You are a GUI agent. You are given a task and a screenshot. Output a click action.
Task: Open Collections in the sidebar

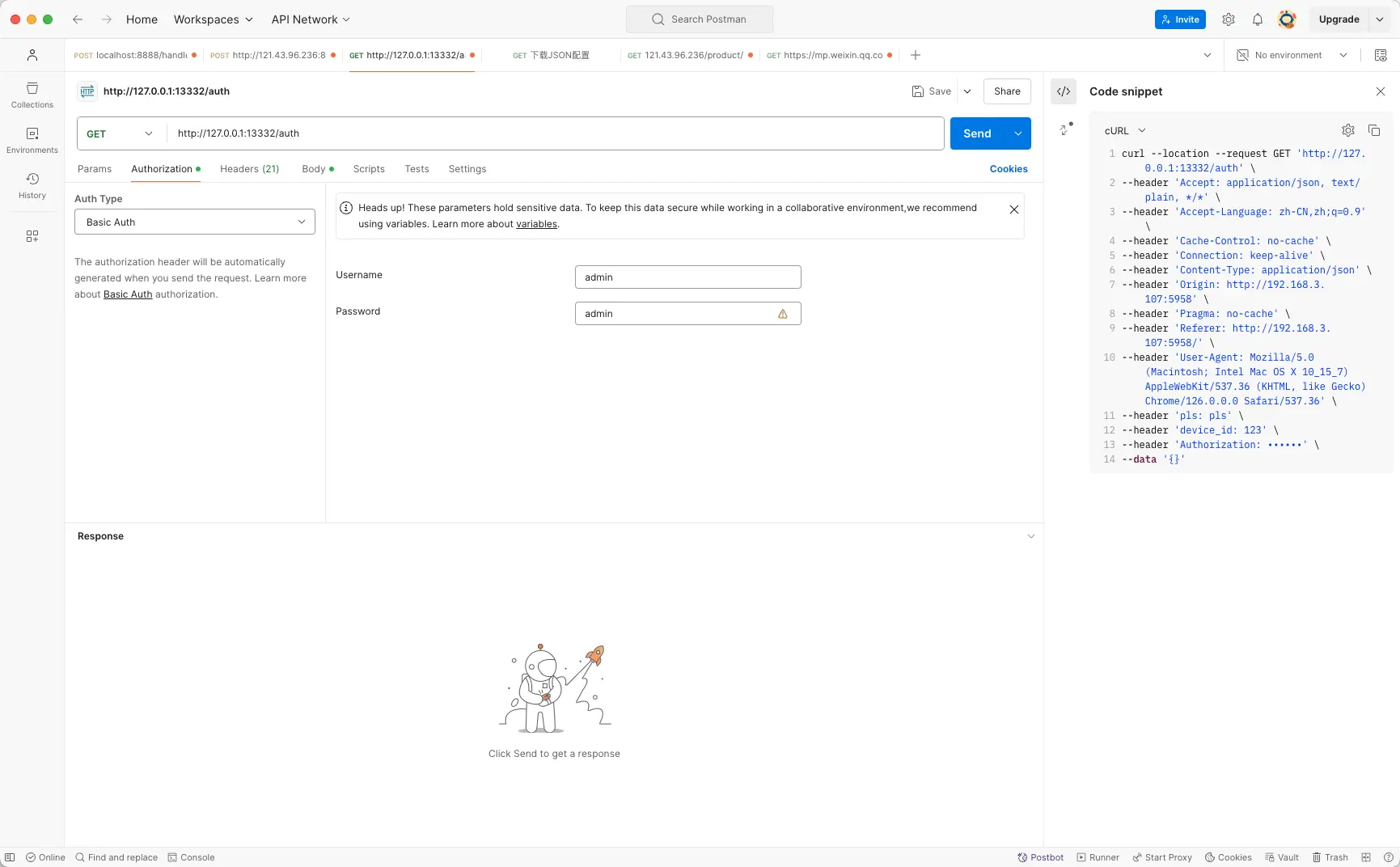click(32, 95)
